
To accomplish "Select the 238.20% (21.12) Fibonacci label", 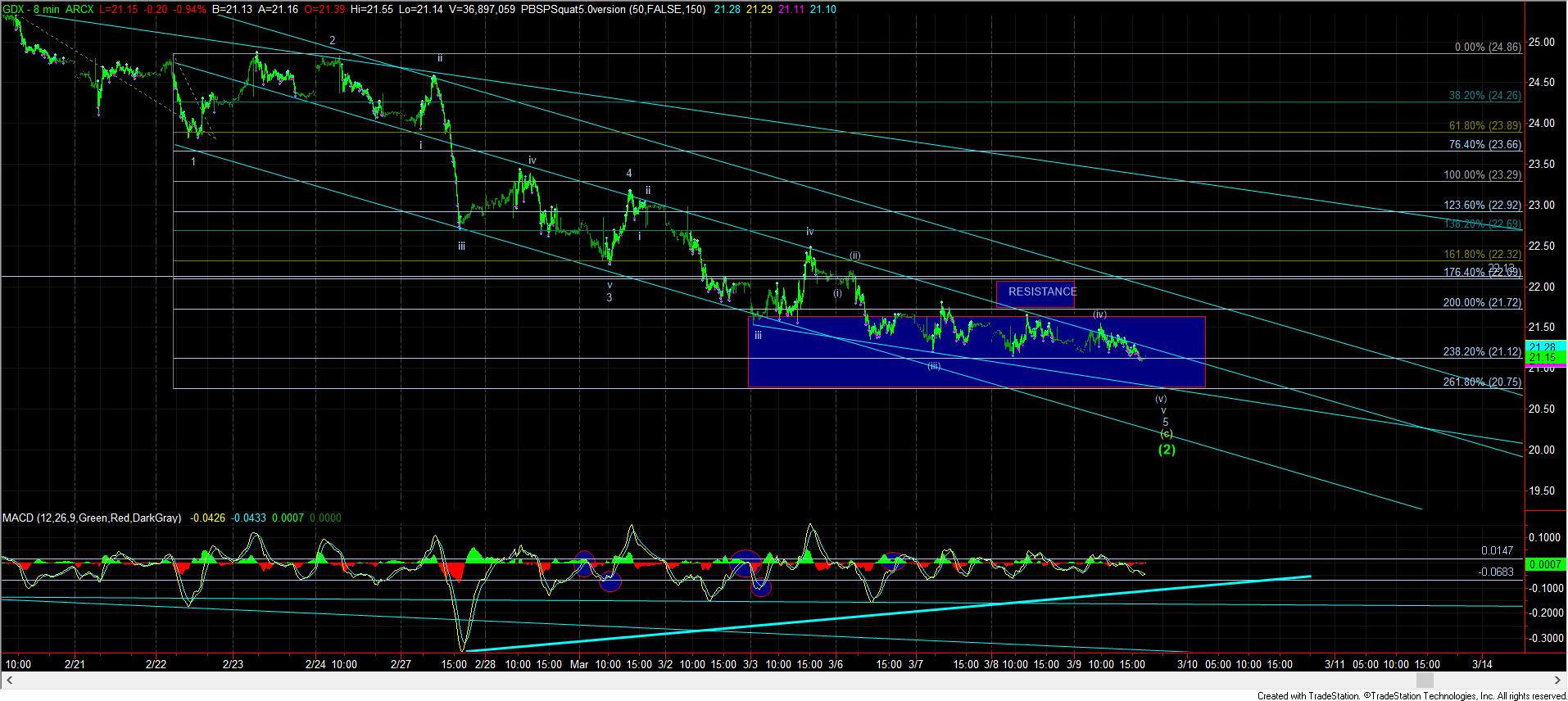I will tap(1482, 351).
